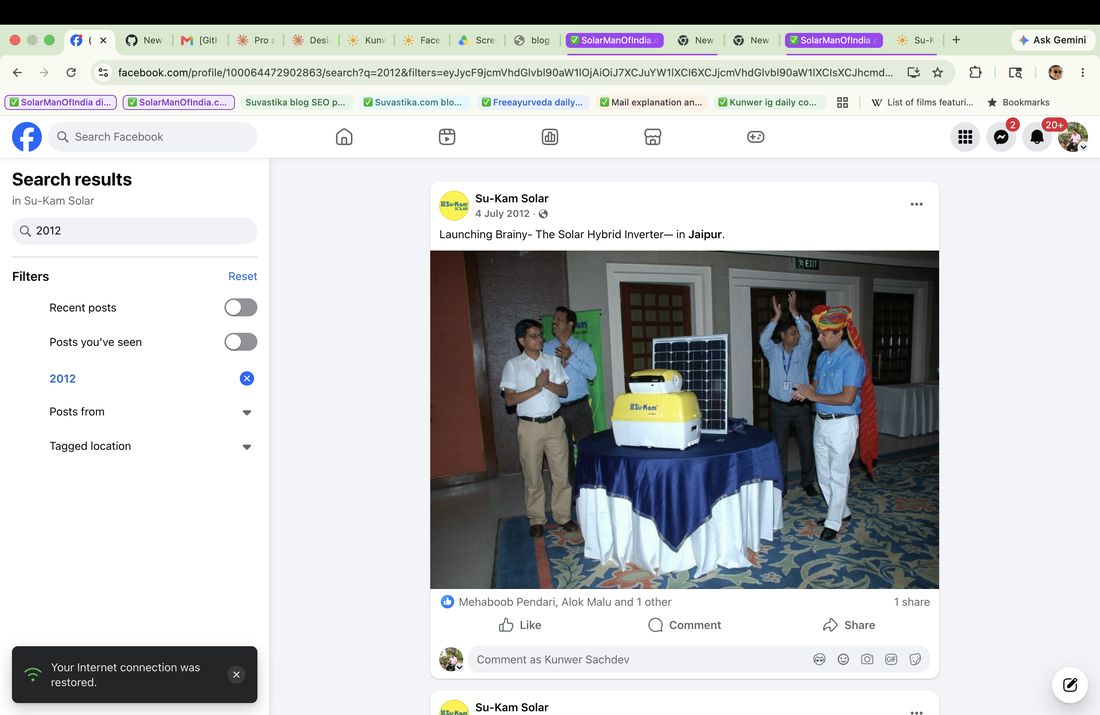Focus the Search Facebook field
Viewport: 1100px width, 715px height.
[153, 137]
